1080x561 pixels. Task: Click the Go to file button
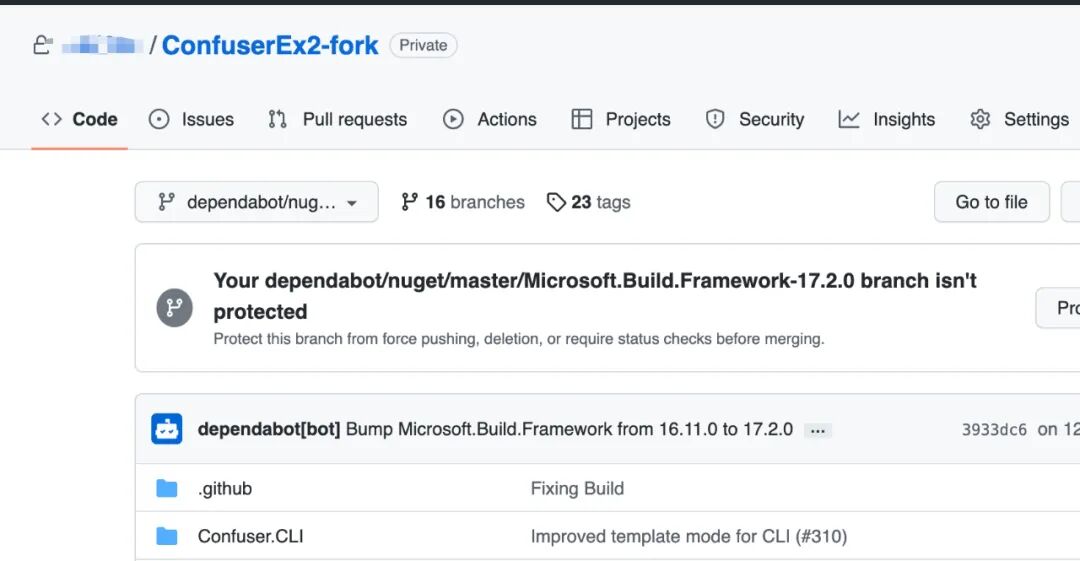click(x=992, y=202)
